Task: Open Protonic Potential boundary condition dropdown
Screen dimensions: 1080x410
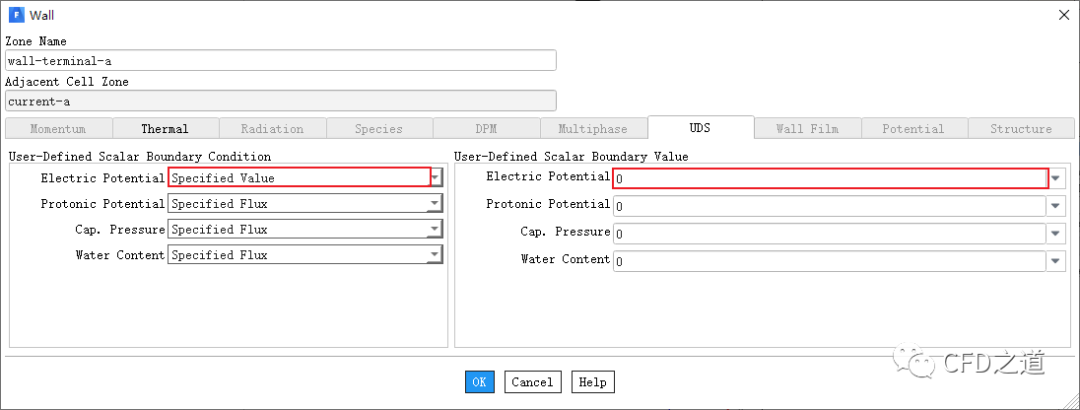Action: (x=435, y=204)
